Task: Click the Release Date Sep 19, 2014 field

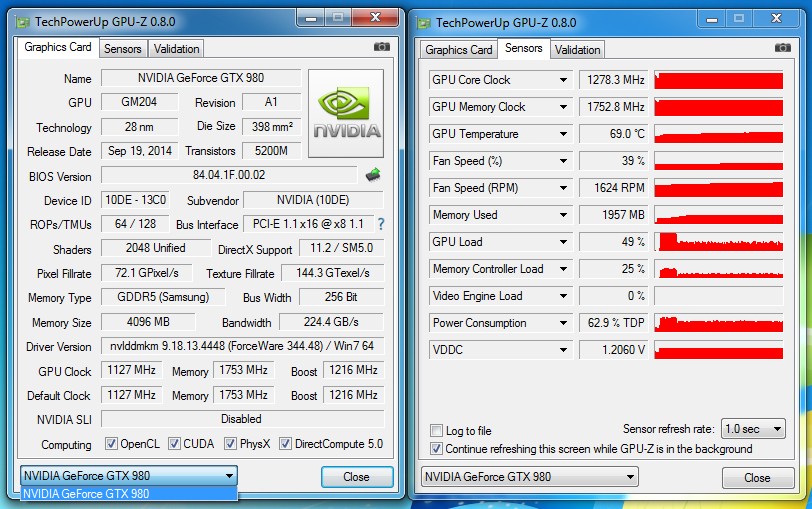Action: 140,151
